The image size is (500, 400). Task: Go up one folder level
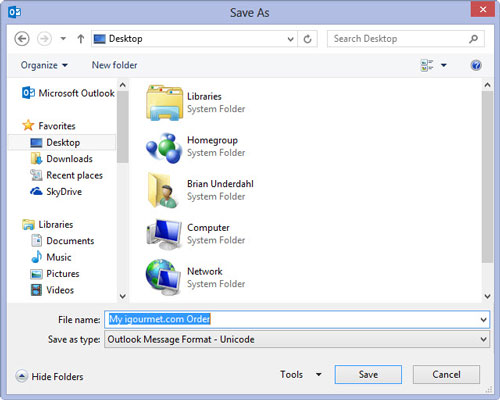[81, 39]
